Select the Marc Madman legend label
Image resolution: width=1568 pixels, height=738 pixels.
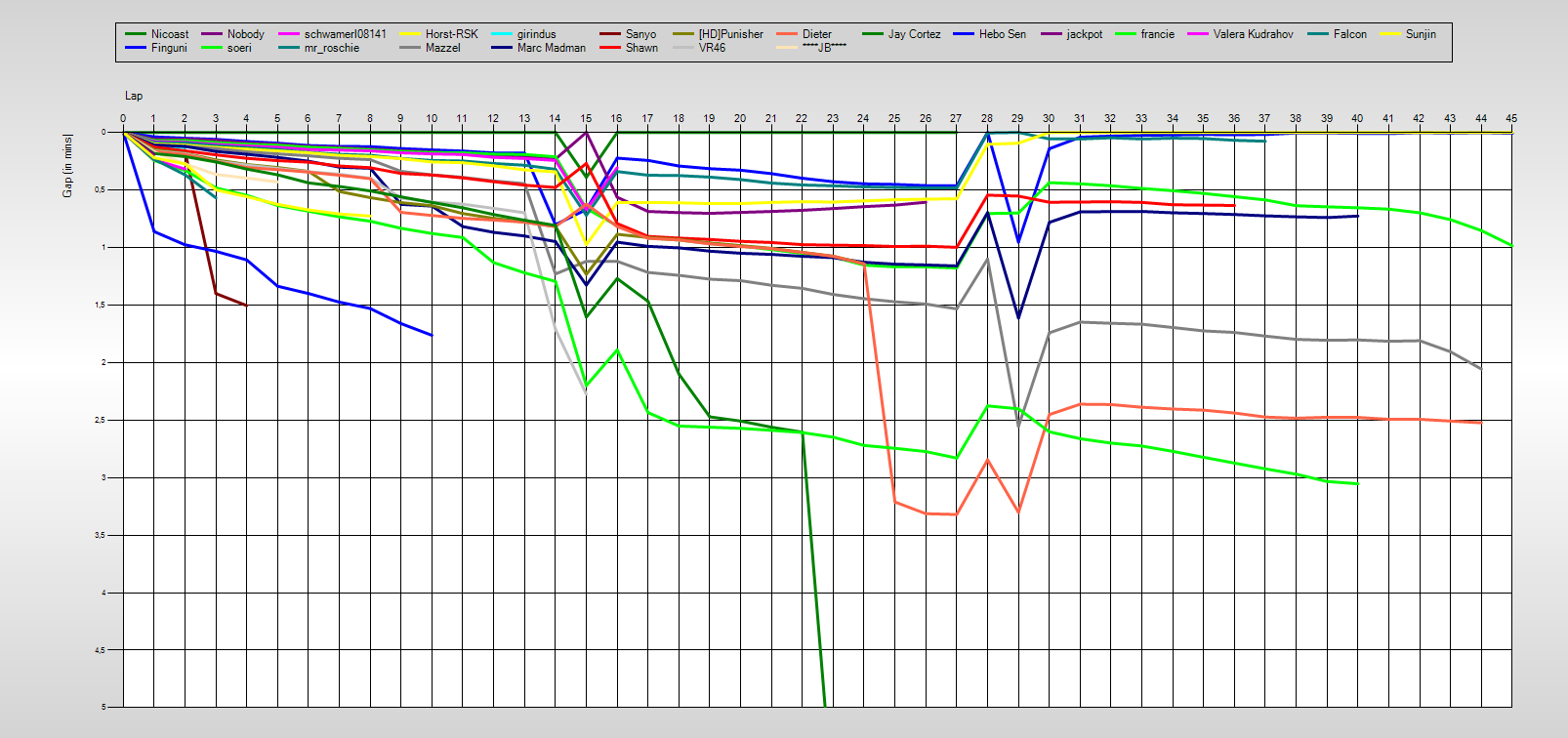click(x=552, y=48)
